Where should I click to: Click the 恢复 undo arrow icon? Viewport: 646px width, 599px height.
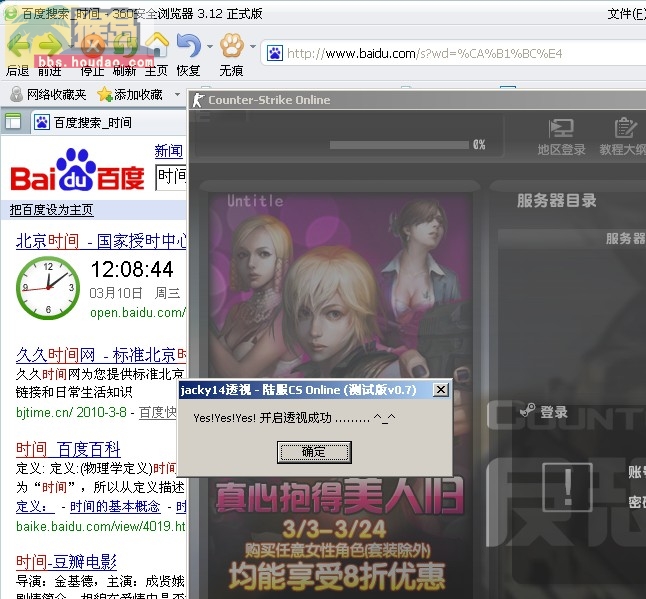coord(189,45)
